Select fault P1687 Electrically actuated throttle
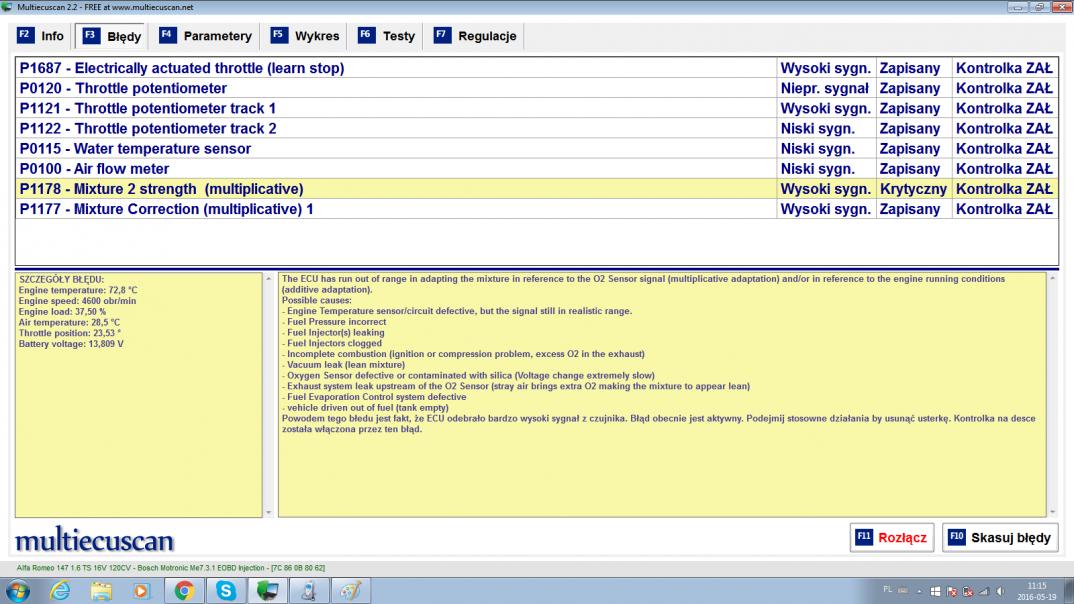 537,68
